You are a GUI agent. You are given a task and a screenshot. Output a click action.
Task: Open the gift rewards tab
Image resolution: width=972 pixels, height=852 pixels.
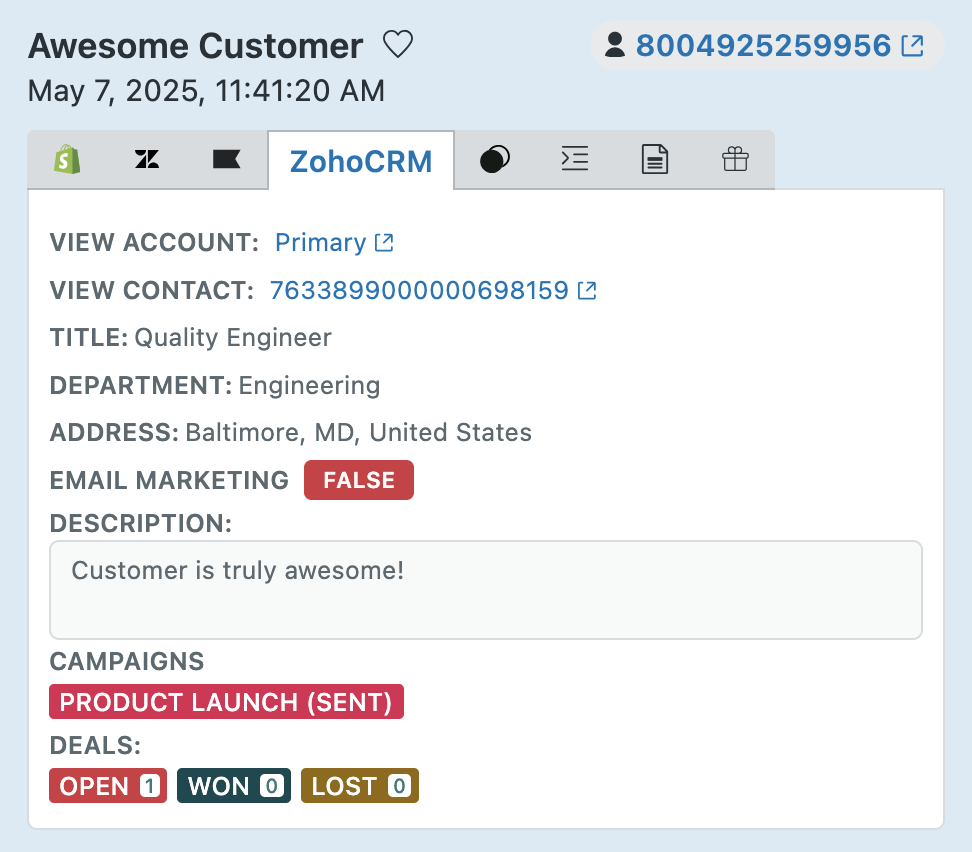735,159
